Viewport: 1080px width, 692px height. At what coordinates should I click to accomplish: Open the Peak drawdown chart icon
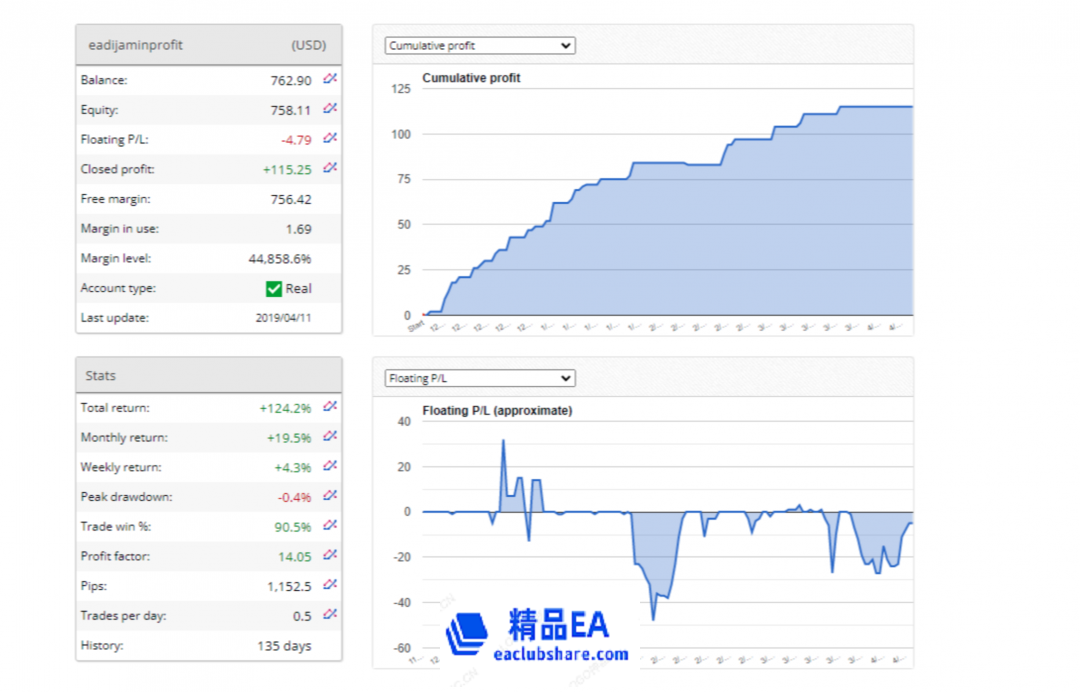[330, 496]
